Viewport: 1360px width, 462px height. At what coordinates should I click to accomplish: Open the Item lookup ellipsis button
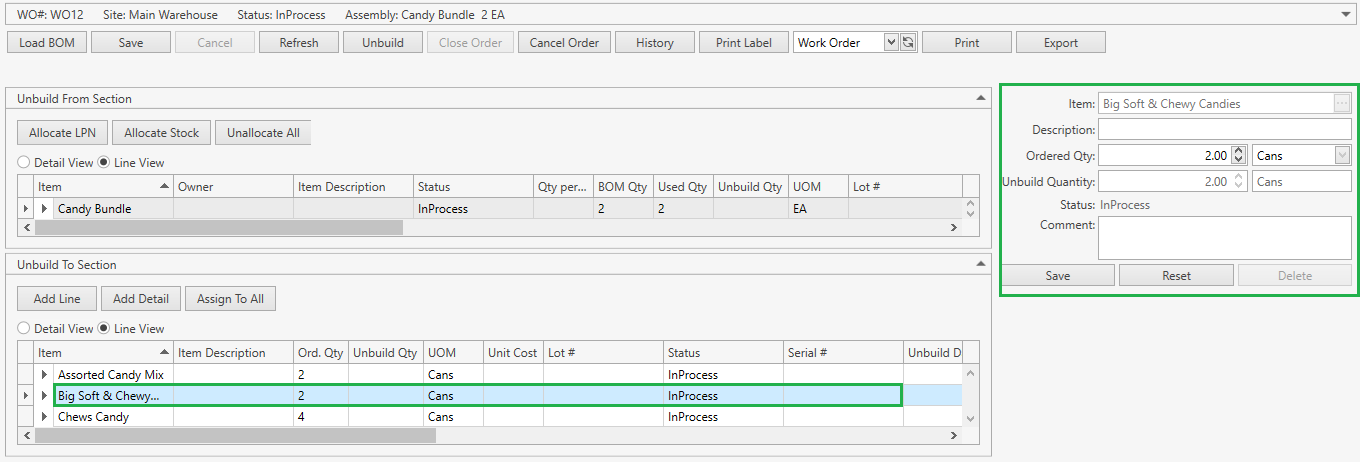[x=1342, y=103]
